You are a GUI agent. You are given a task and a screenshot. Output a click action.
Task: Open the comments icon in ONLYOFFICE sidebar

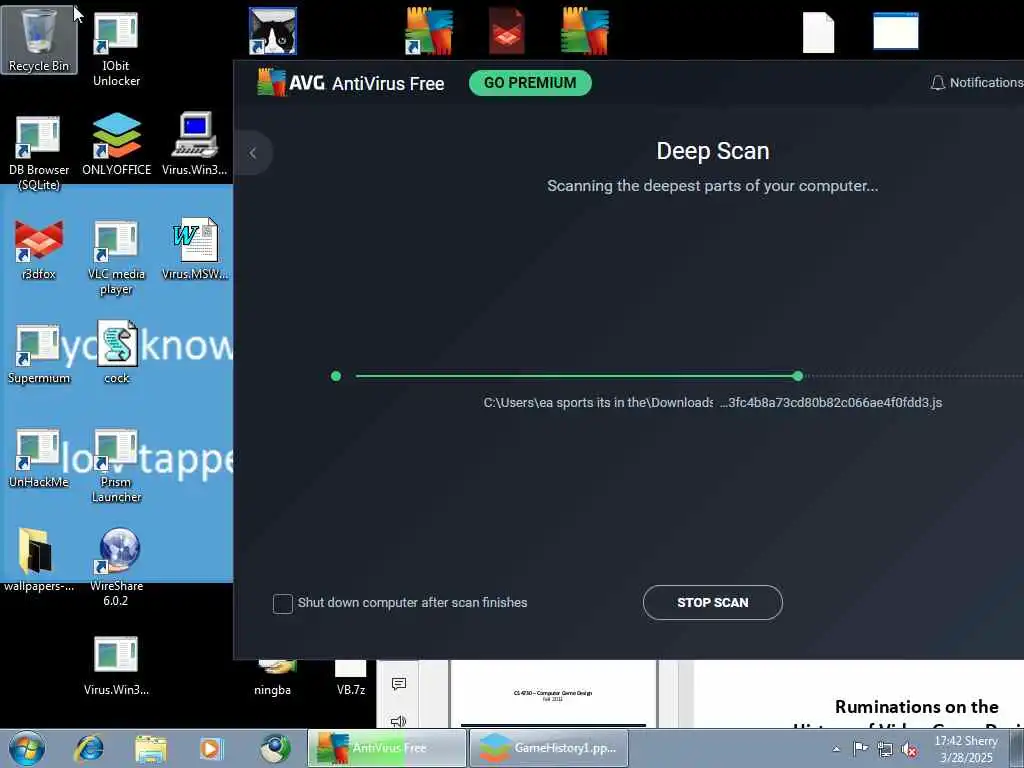point(399,684)
